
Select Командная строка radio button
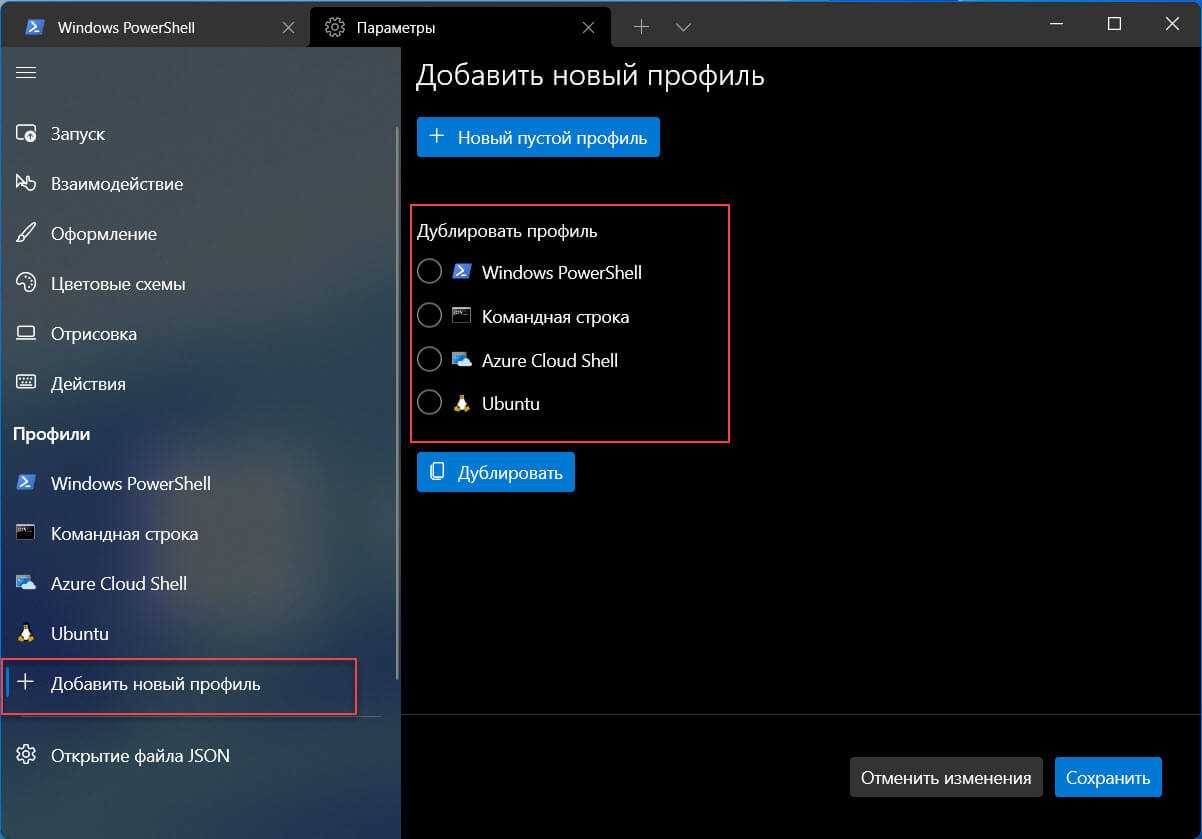429,316
